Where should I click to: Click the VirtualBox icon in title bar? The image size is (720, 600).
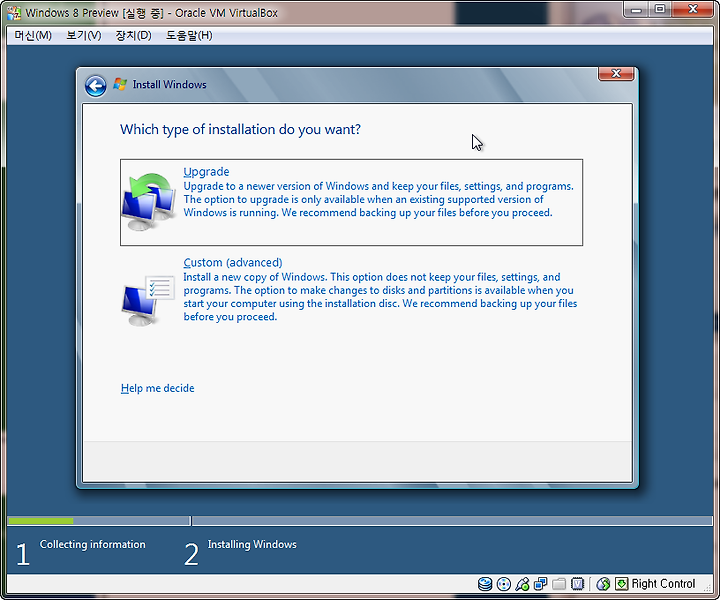point(14,13)
